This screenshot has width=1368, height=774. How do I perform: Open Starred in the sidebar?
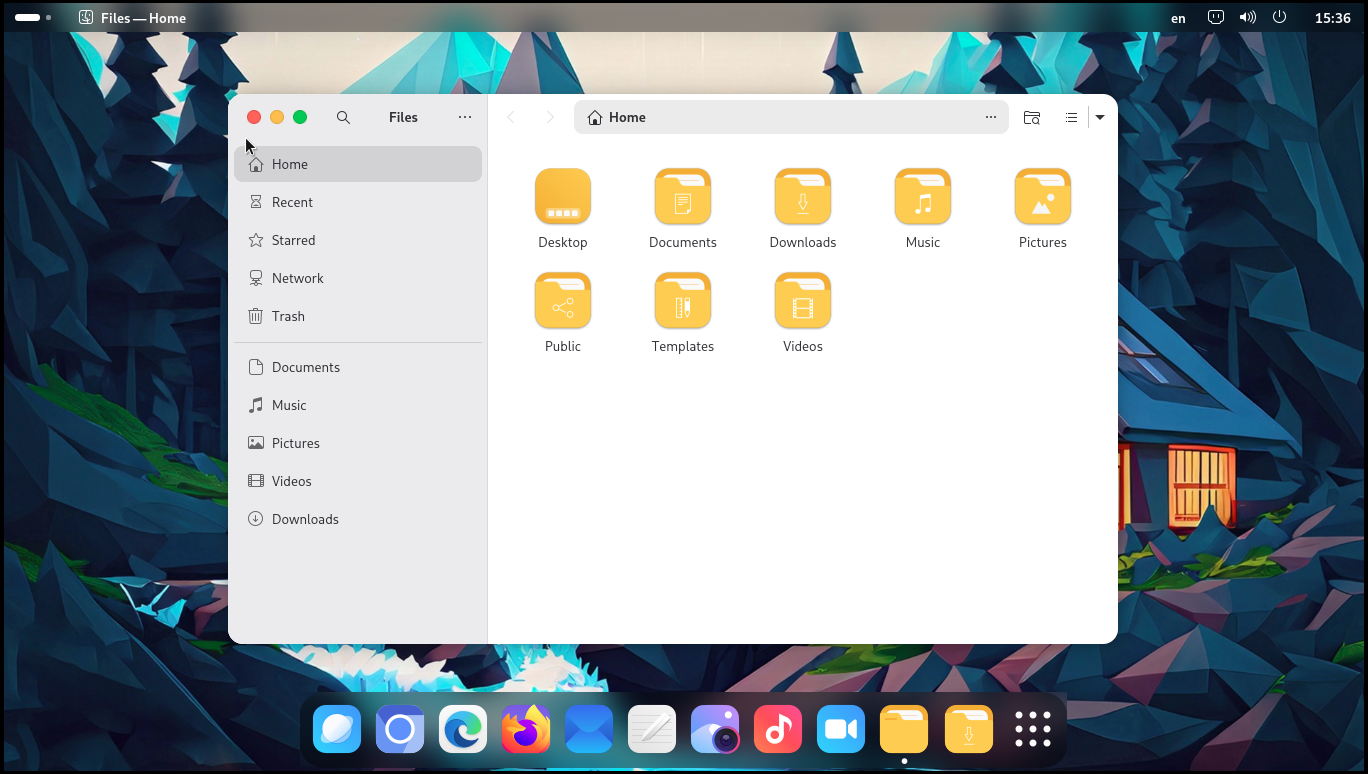[358, 240]
